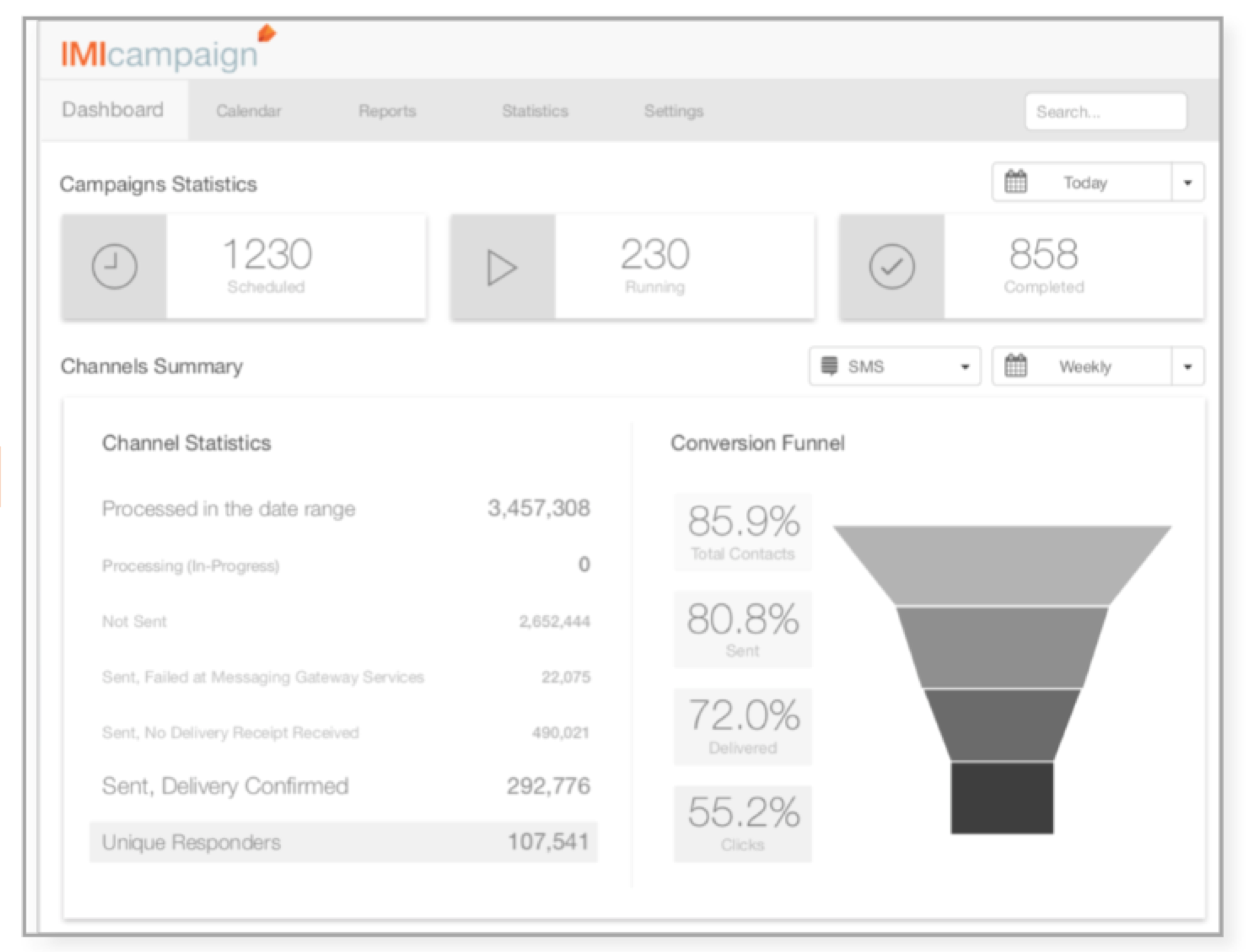This screenshot has width=1246, height=952.
Task: Click the calendar icon beside Today
Action: [1015, 182]
